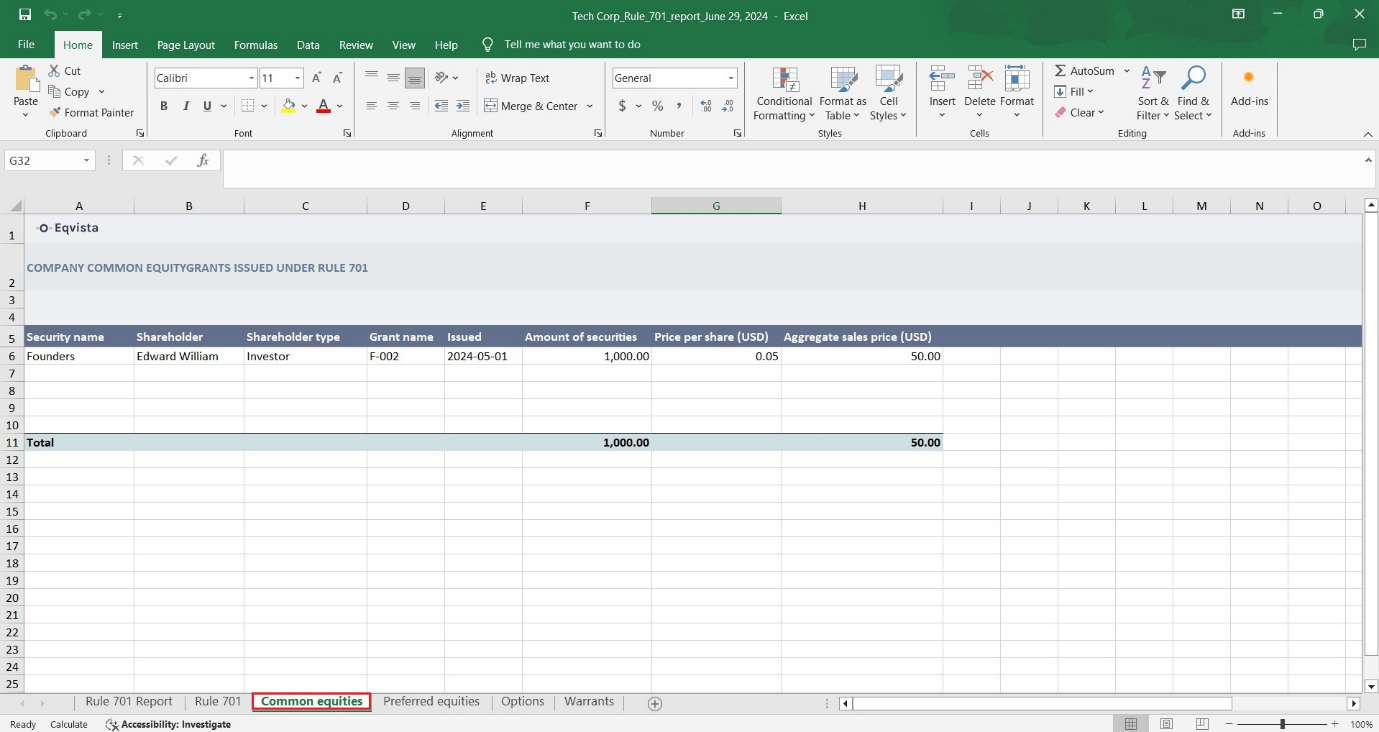
Task: Click the Increase Indent icon
Action: tap(462, 106)
